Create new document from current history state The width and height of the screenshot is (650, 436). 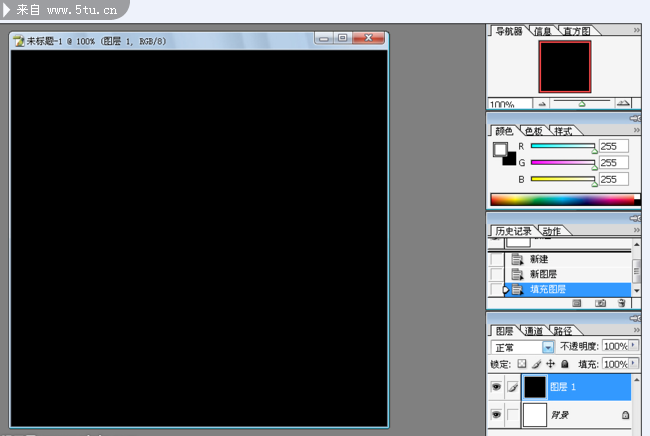coord(577,302)
